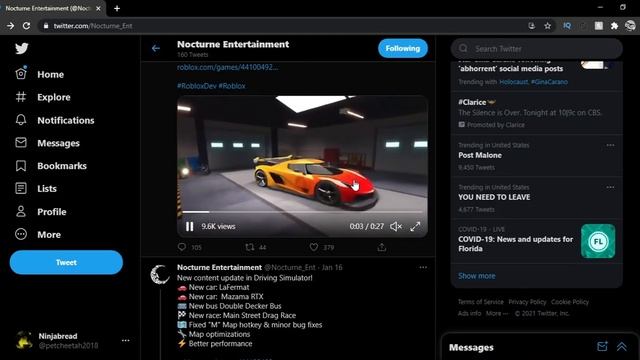Open Home in the sidebar

(40, 74)
